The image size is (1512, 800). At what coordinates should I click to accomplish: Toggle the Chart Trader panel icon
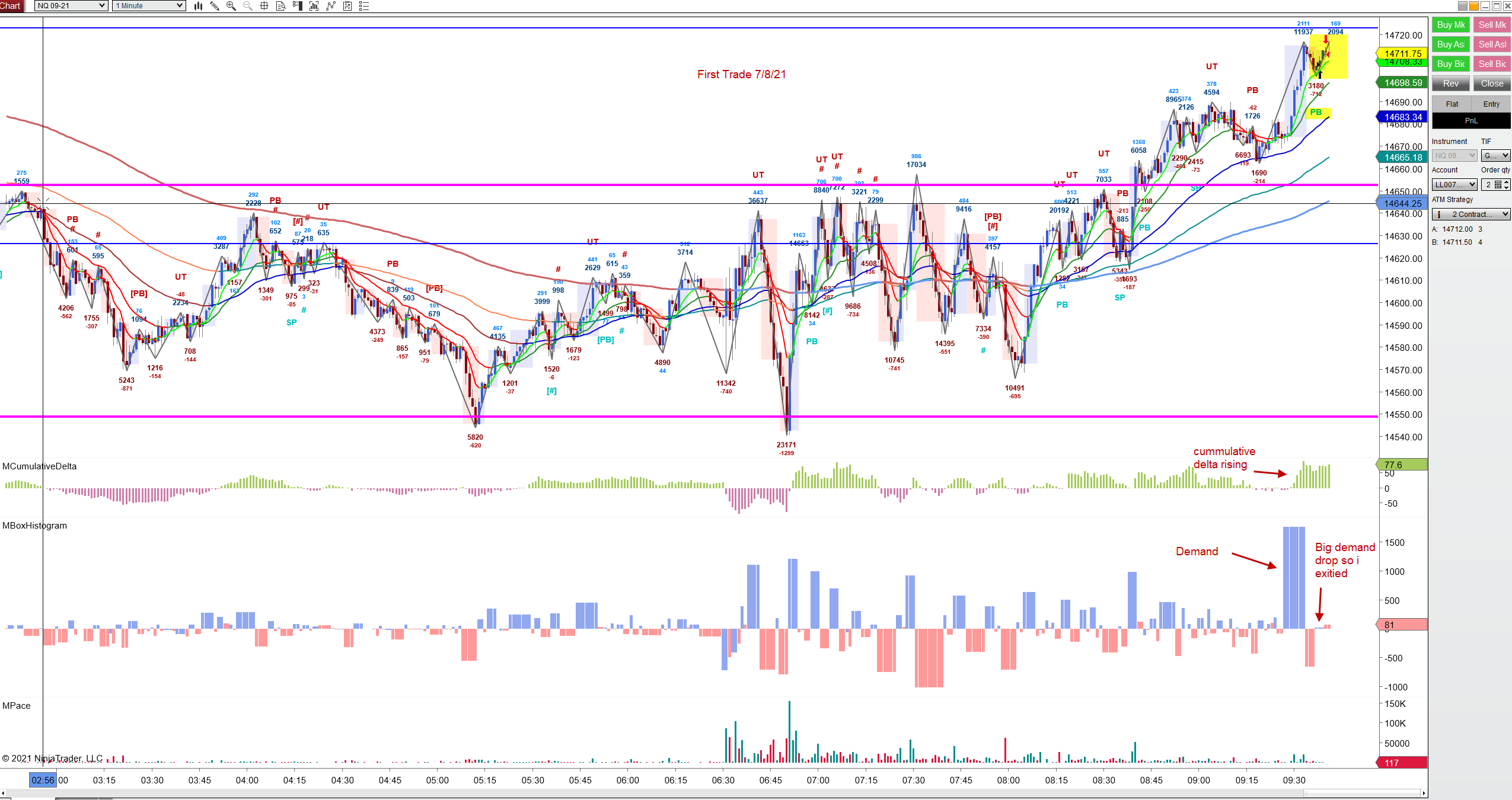[x=298, y=6]
